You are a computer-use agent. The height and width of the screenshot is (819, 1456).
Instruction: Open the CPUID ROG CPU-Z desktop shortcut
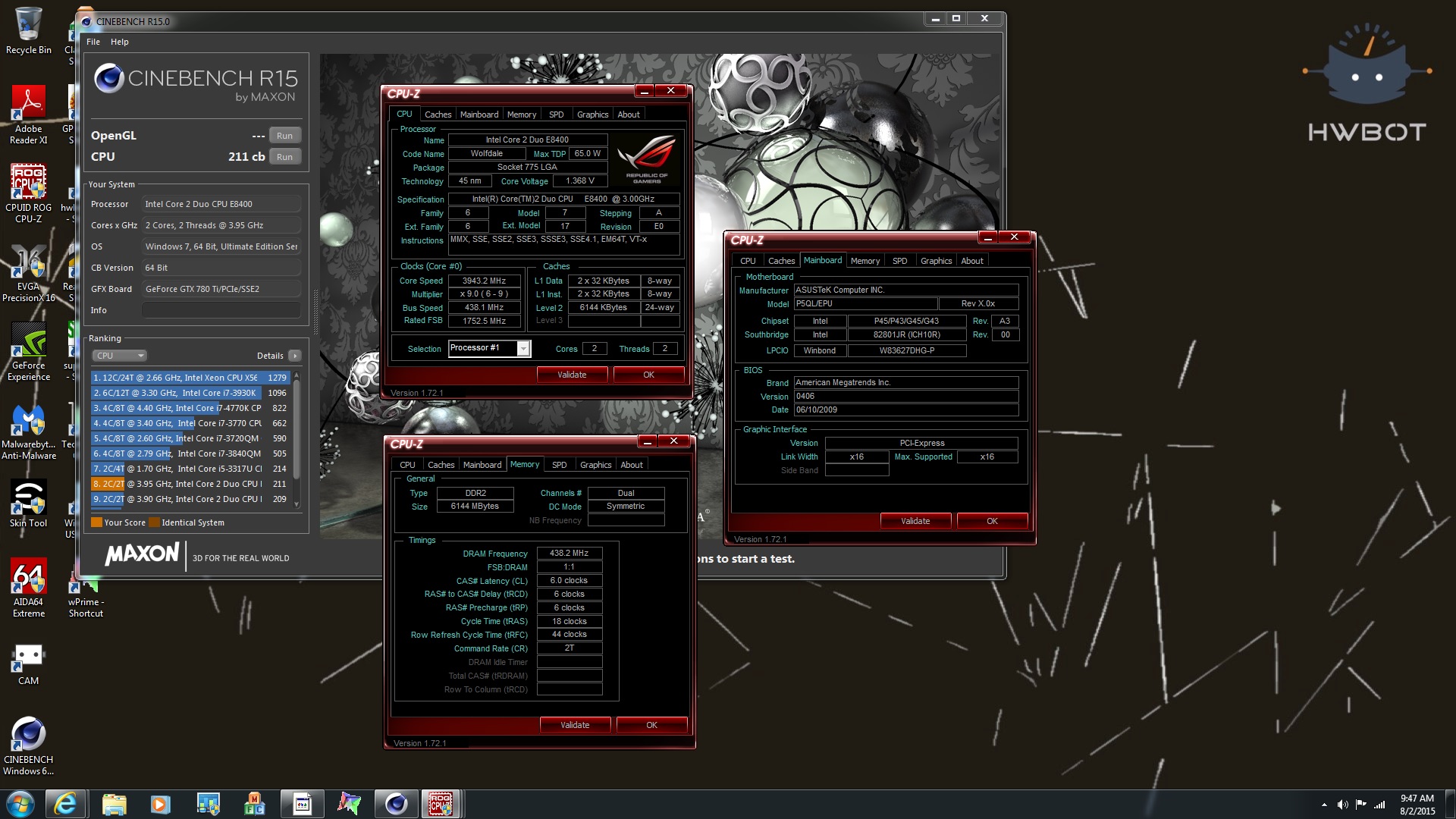point(28,193)
